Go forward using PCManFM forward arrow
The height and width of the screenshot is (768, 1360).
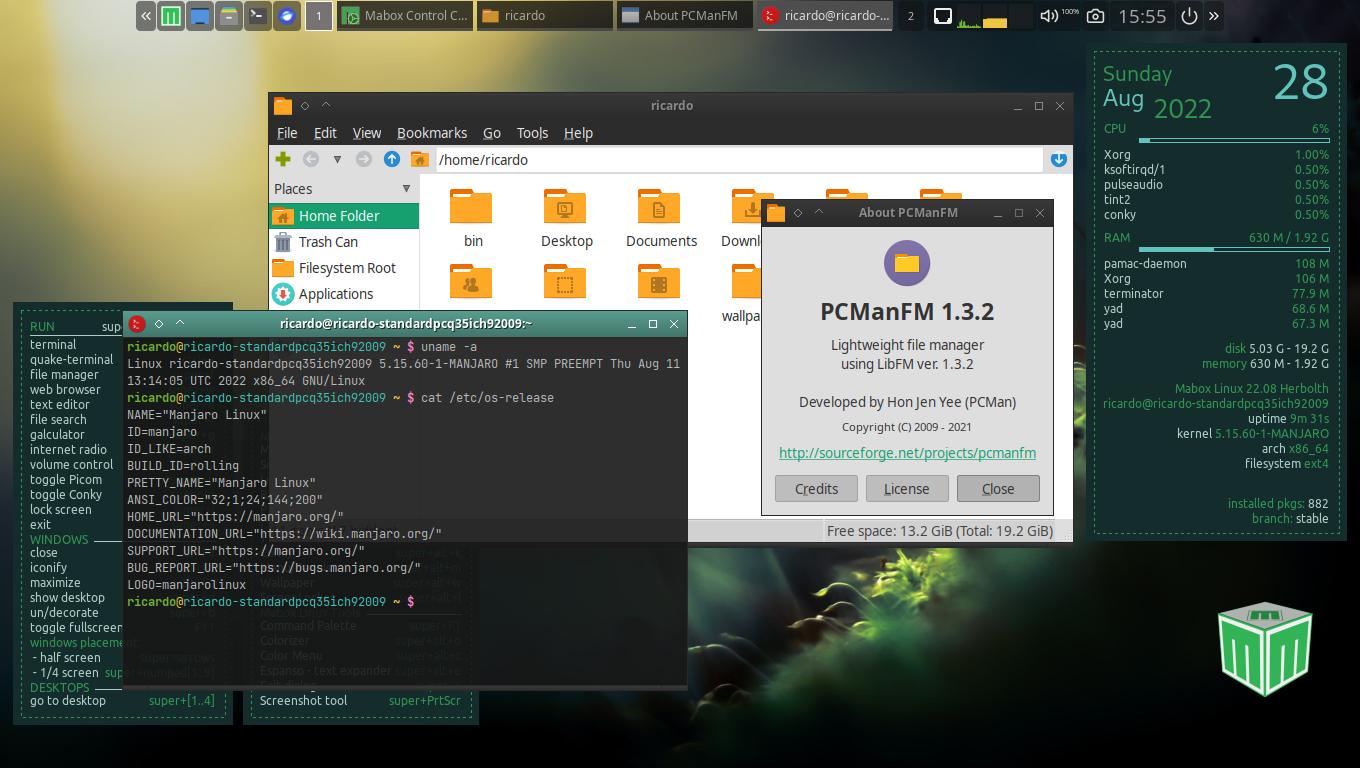pos(364,159)
